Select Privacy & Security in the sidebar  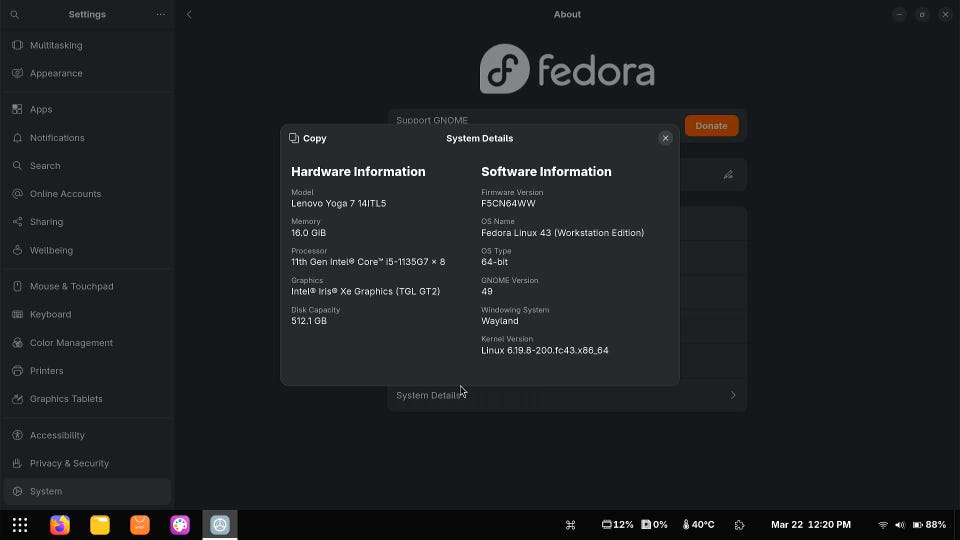click(87, 463)
